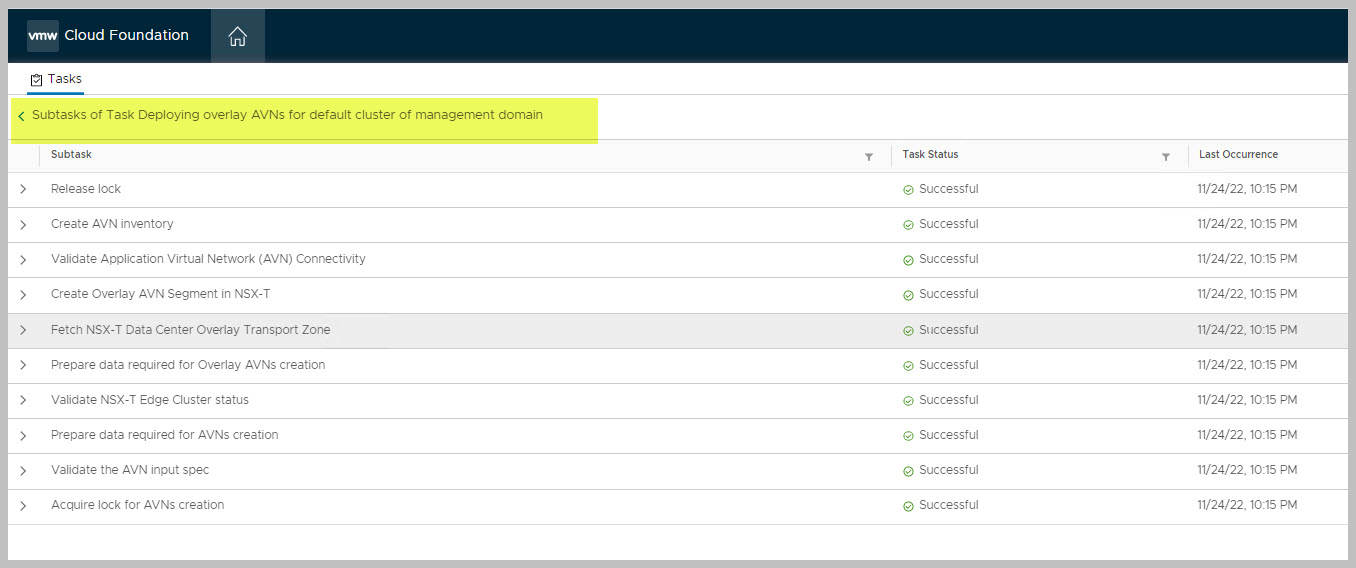Image resolution: width=1356 pixels, height=568 pixels.
Task: Expand the Create AVN inventory subtask
Action: pyautogui.click(x=23, y=224)
